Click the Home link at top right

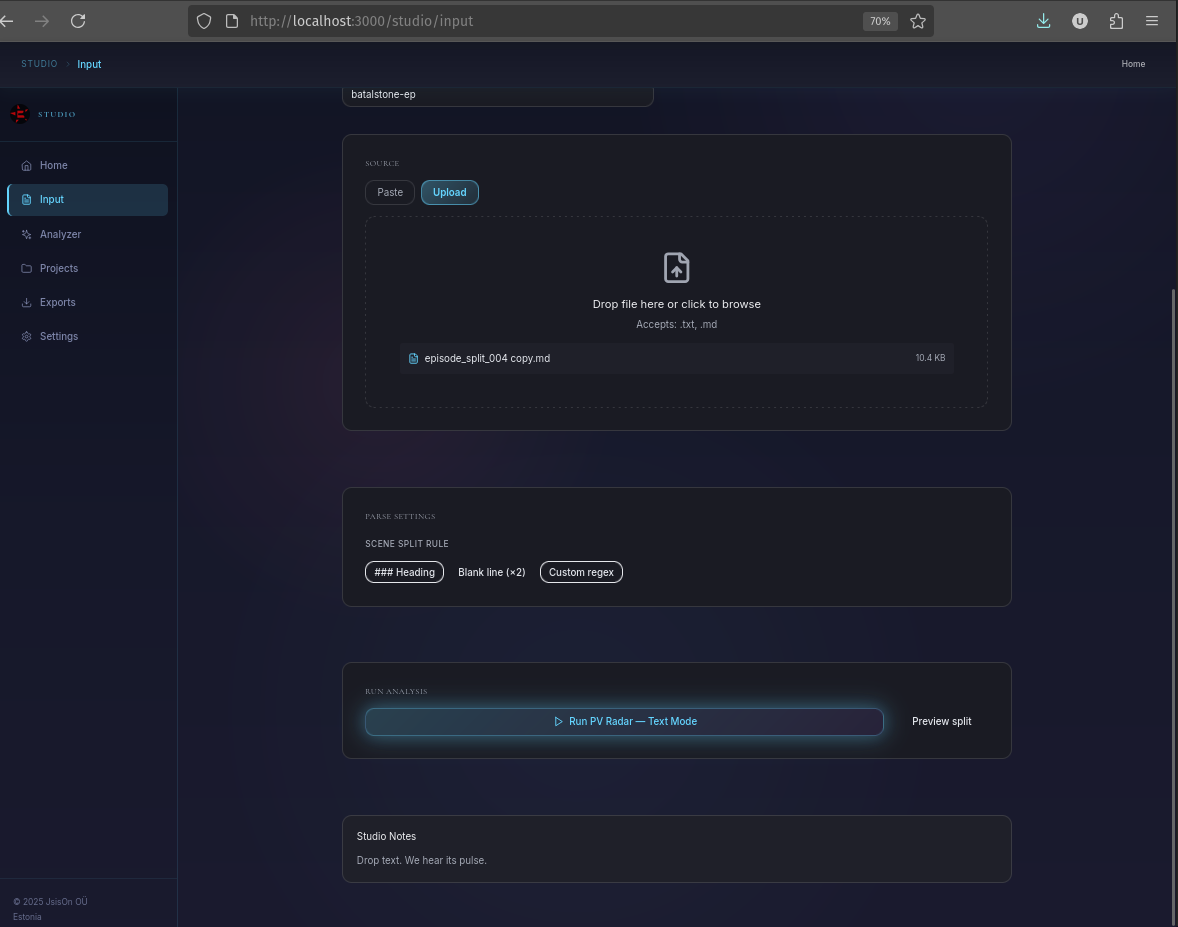click(1133, 63)
